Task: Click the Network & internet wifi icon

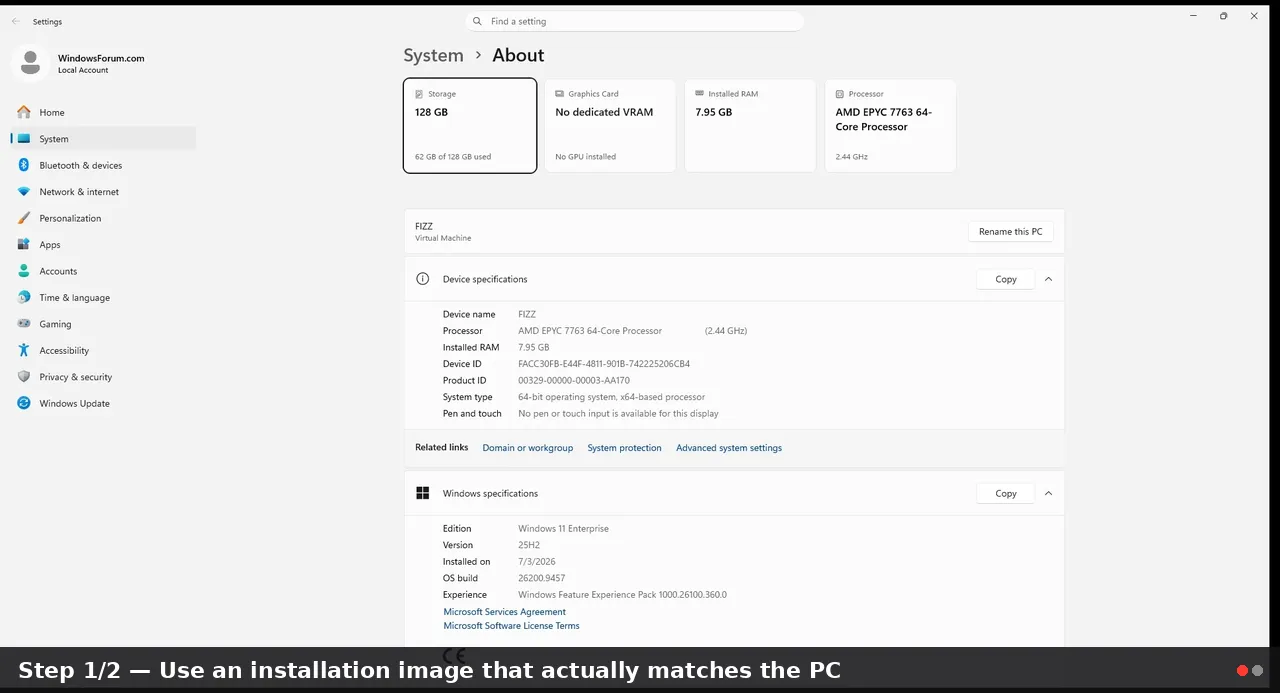Action: pyautogui.click(x=24, y=192)
